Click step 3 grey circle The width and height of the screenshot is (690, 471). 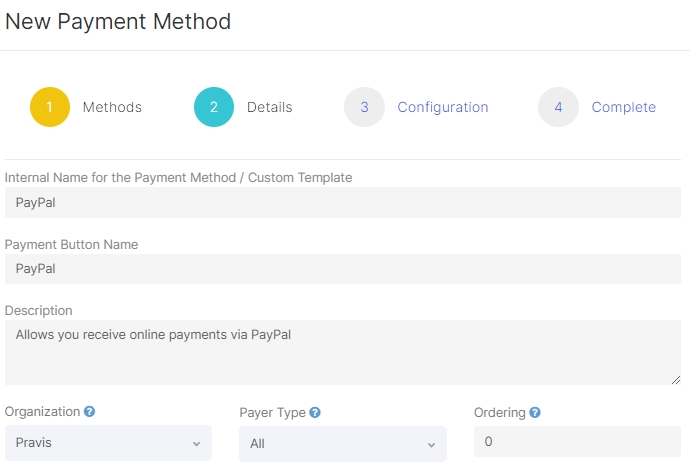coord(364,107)
